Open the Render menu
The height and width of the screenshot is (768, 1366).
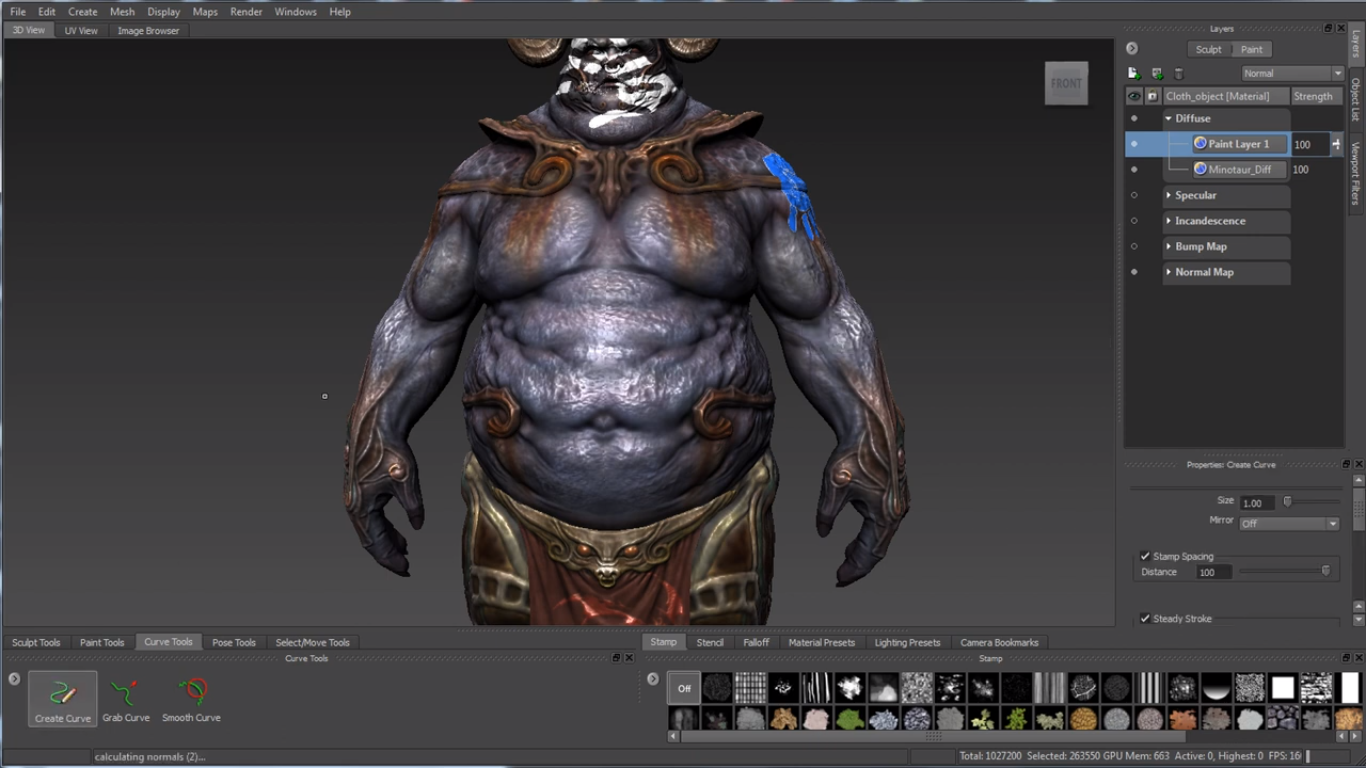coord(246,12)
